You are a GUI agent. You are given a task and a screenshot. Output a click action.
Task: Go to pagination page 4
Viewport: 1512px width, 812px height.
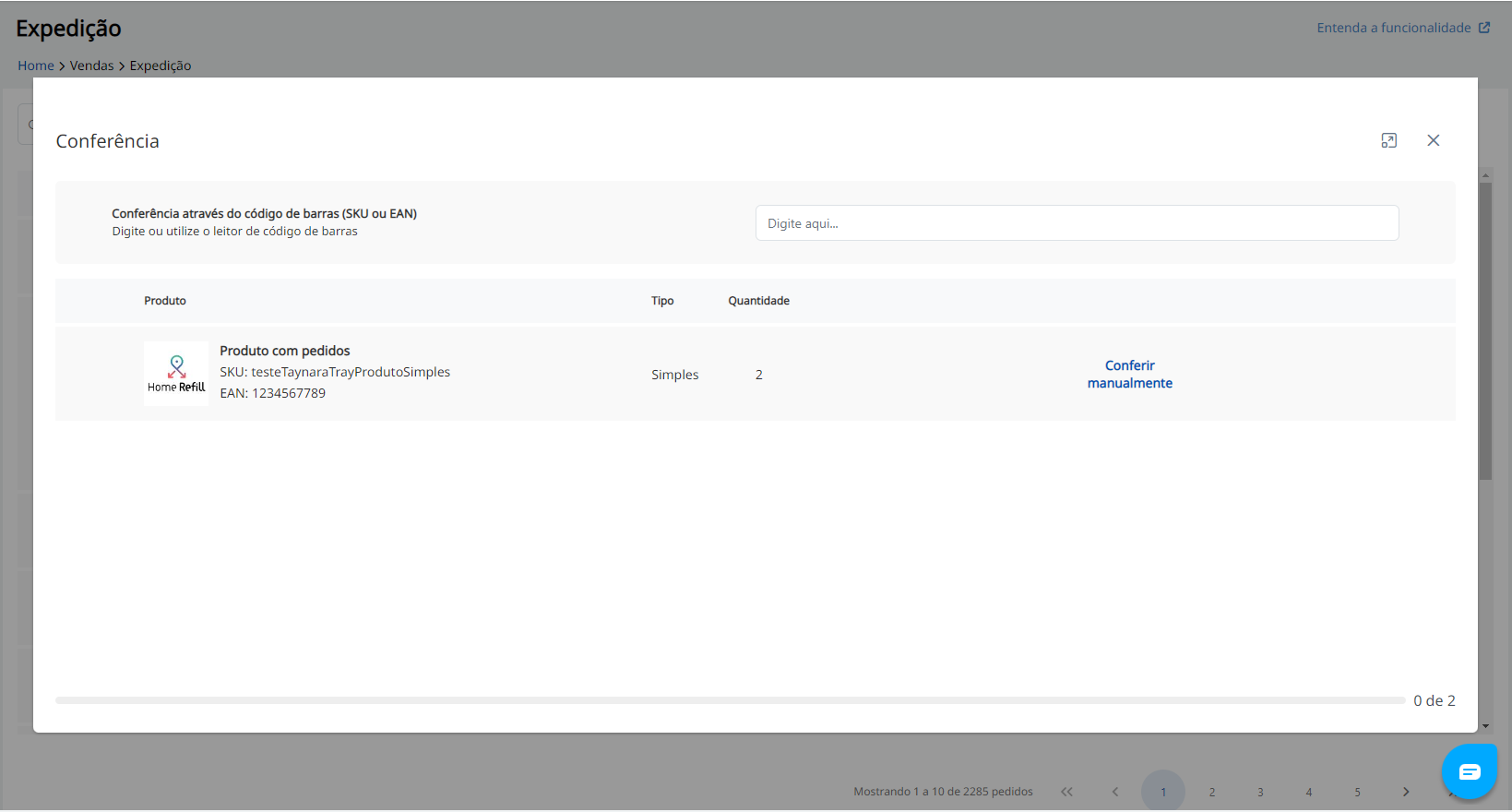pyautogui.click(x=1309, y=792)
